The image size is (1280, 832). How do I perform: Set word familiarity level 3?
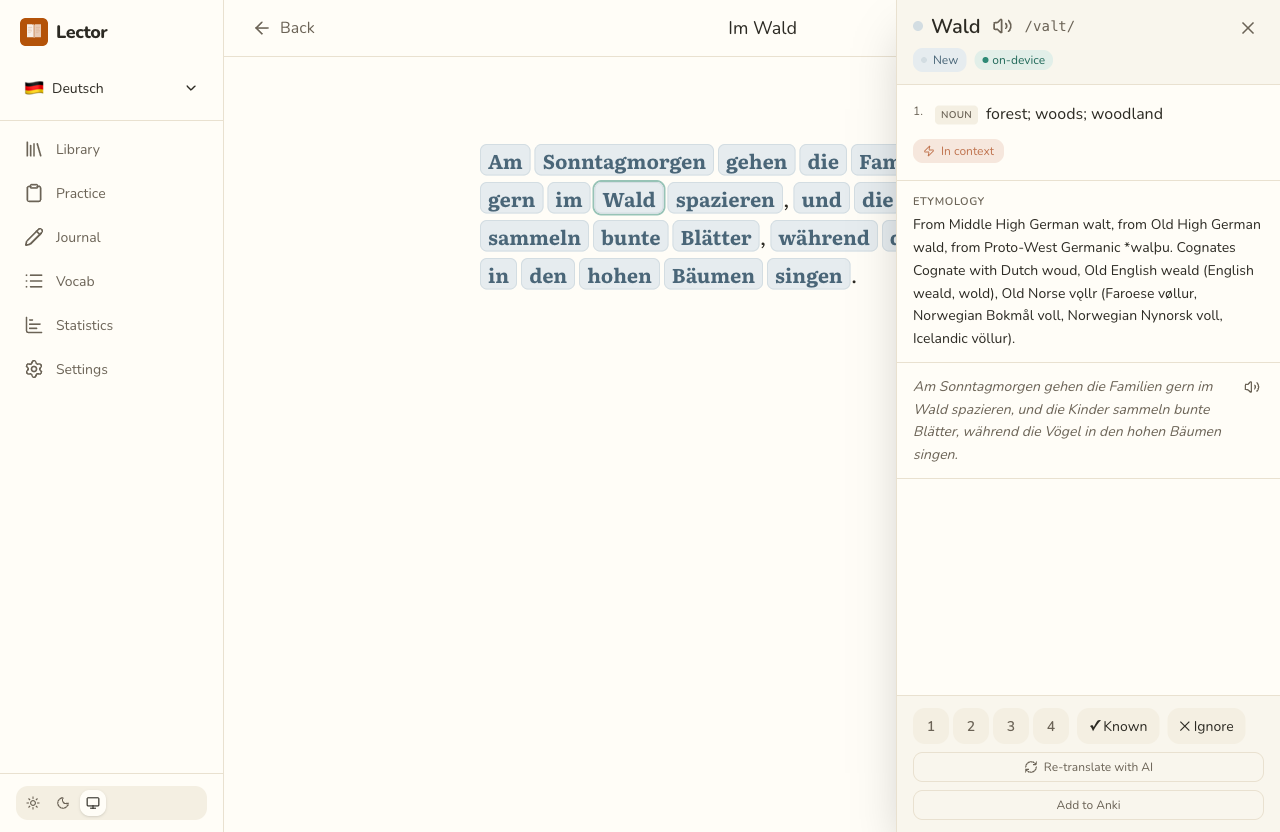tap(1011, 726)
